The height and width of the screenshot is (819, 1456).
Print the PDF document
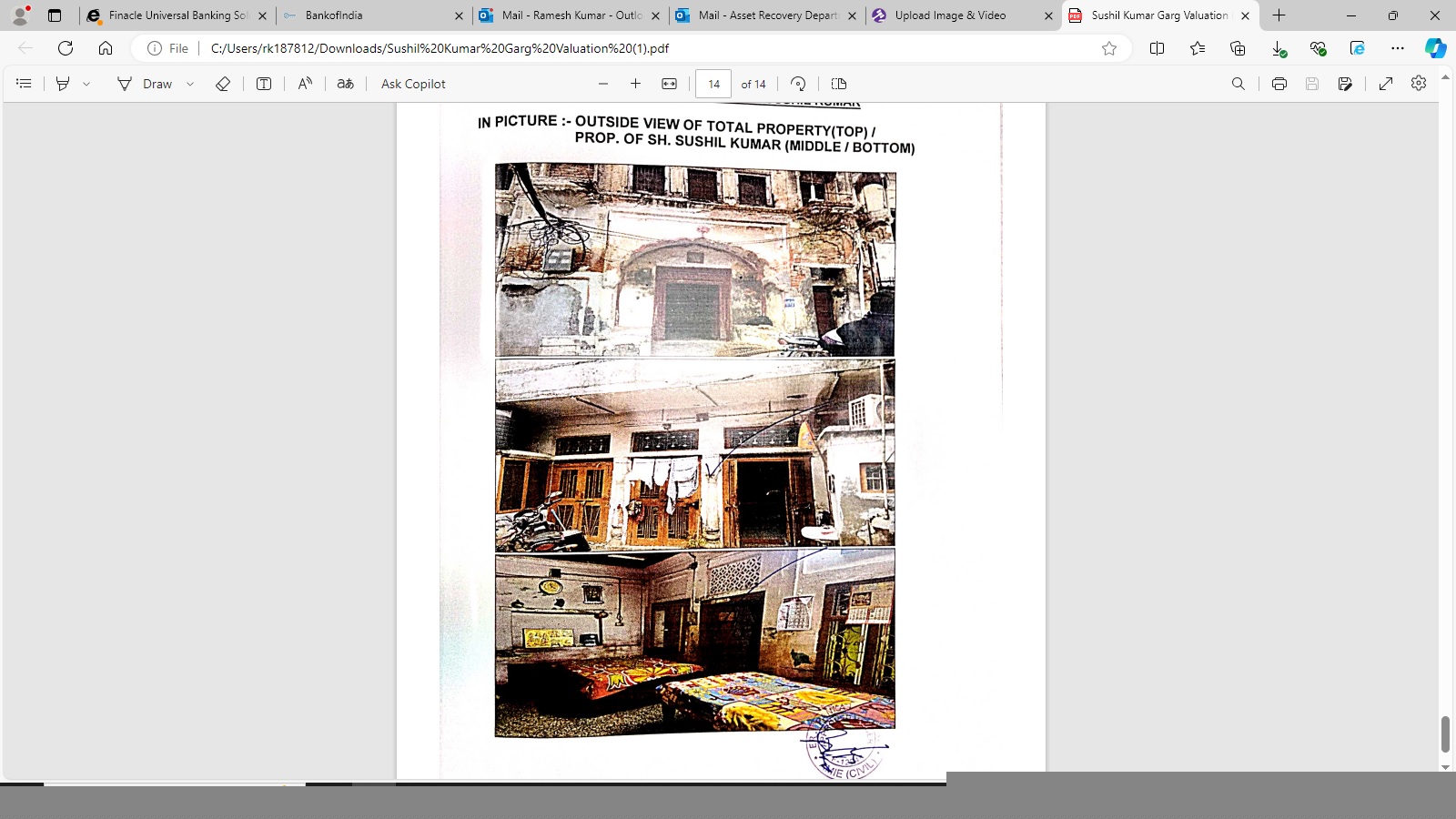tap(1279, 84)
